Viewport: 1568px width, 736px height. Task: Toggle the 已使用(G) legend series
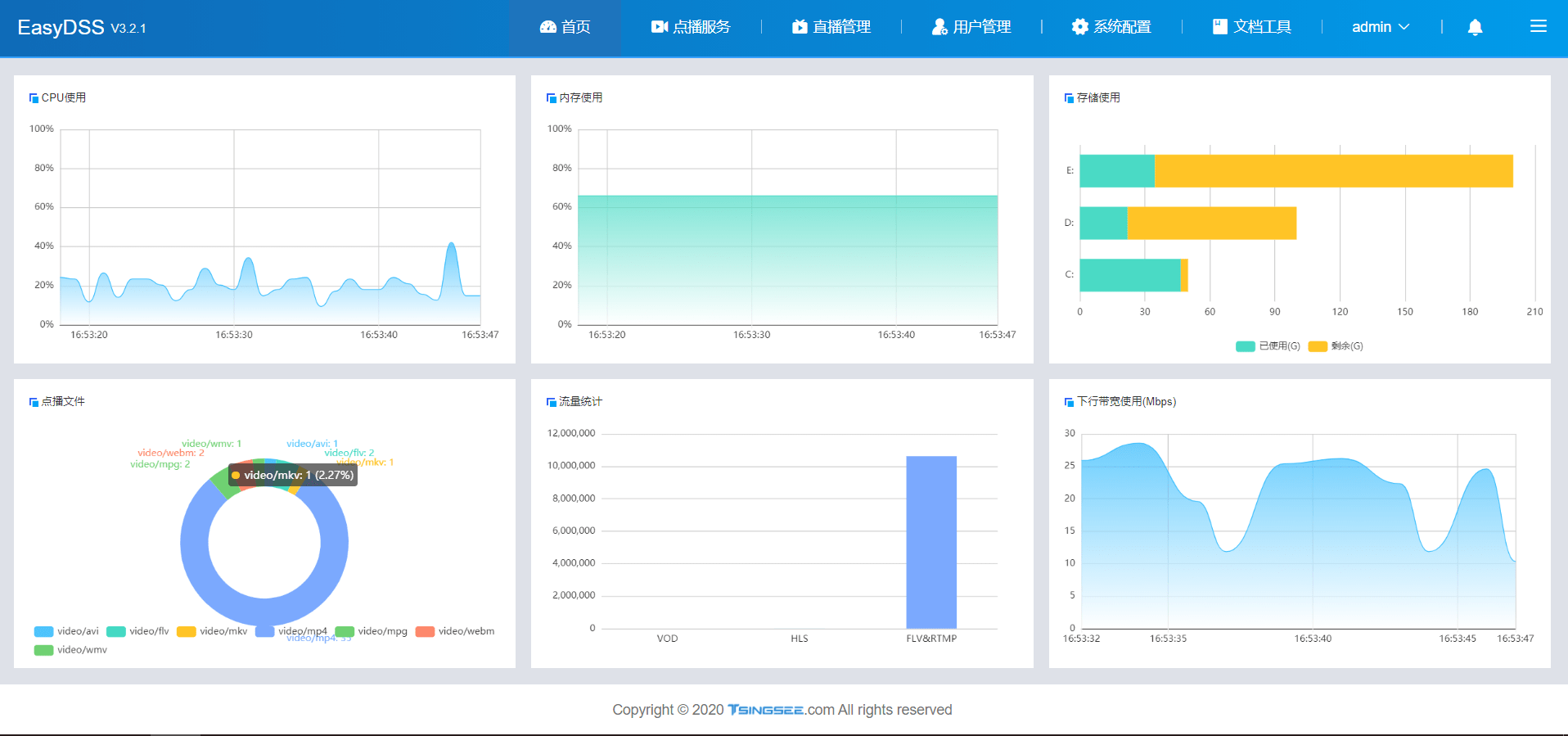[1268, 346]
